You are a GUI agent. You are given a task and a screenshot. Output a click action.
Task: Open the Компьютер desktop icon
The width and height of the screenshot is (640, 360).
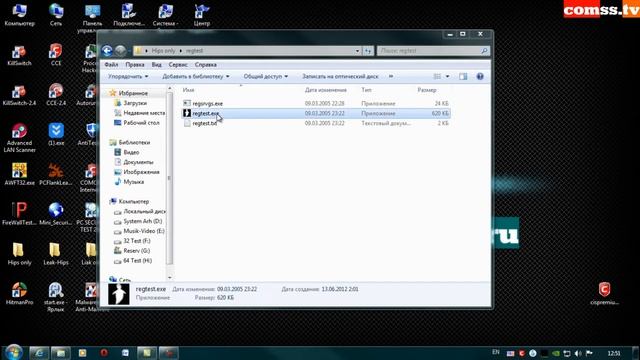[x=19, y=15]
